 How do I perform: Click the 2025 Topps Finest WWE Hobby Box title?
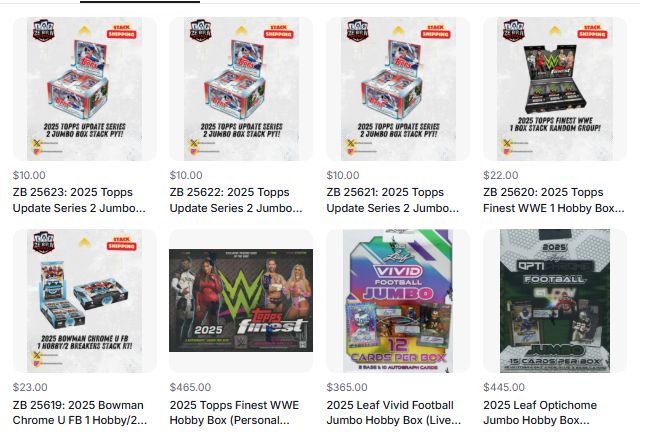click(234, 412)
